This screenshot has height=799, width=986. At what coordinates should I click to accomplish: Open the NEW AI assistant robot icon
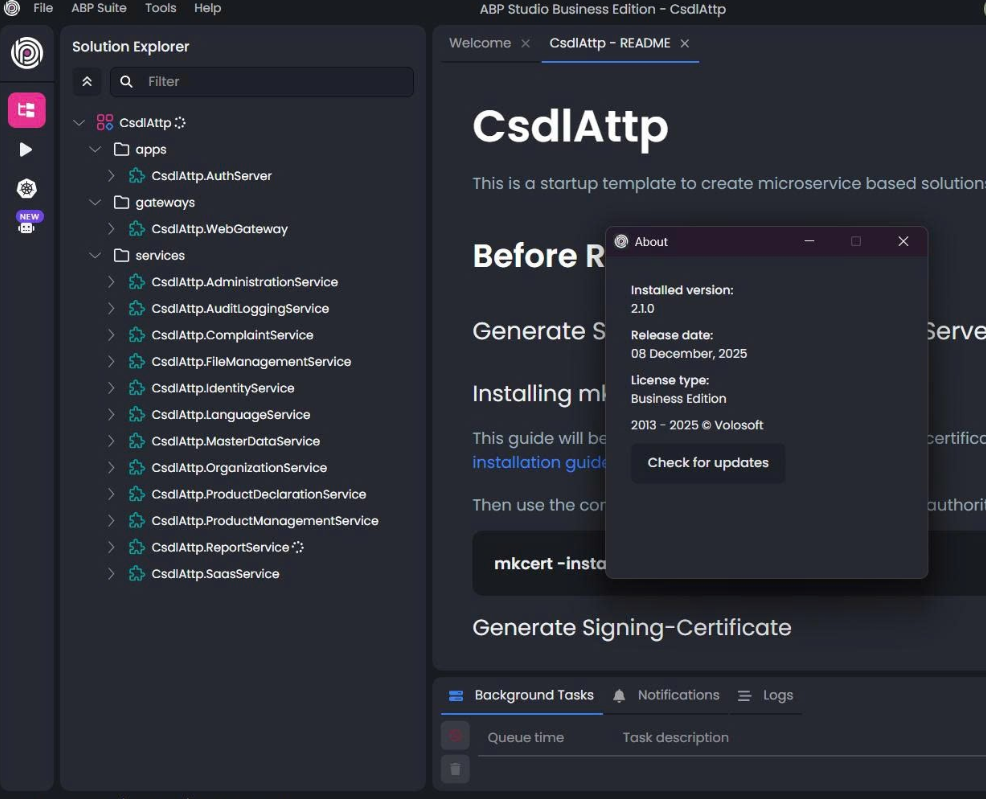pyautogui.click(x=27, y=224)
